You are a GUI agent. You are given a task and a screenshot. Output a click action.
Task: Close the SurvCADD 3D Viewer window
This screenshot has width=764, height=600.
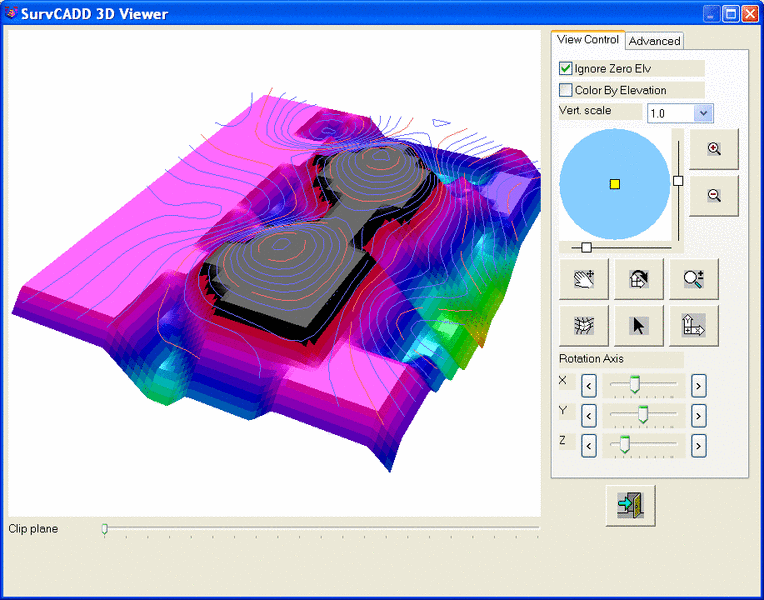(x=749, y=14)
